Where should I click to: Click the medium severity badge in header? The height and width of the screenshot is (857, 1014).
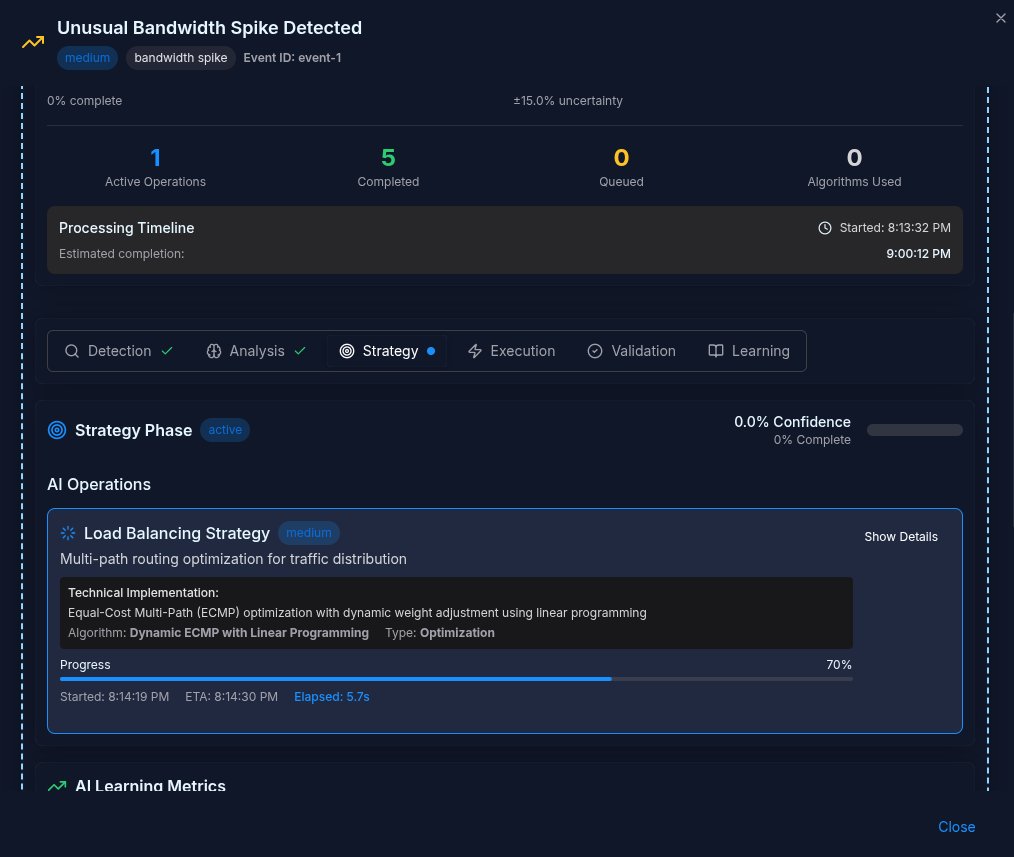coord(87,58)
